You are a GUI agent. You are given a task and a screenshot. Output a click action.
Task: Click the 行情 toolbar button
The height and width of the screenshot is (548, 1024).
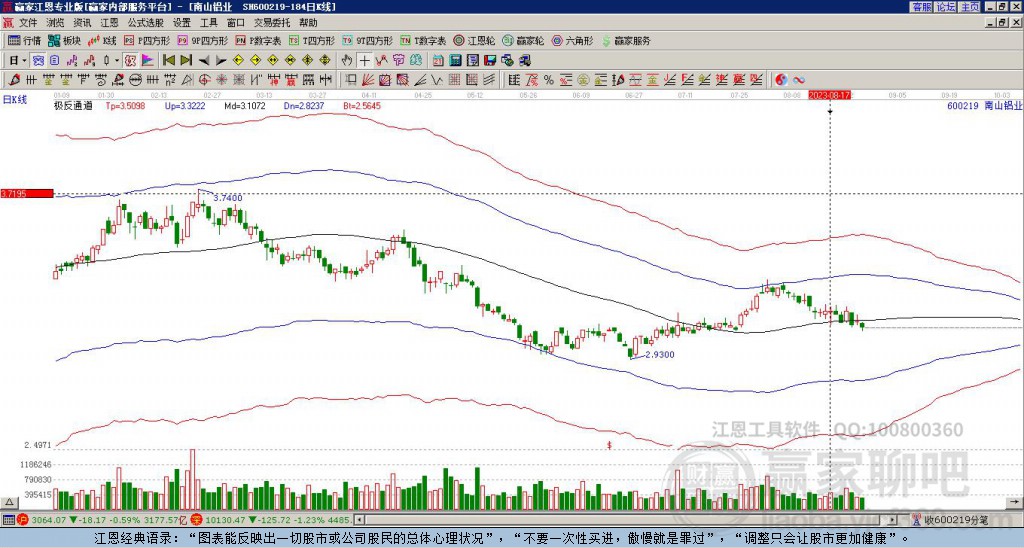click(24, 41)
